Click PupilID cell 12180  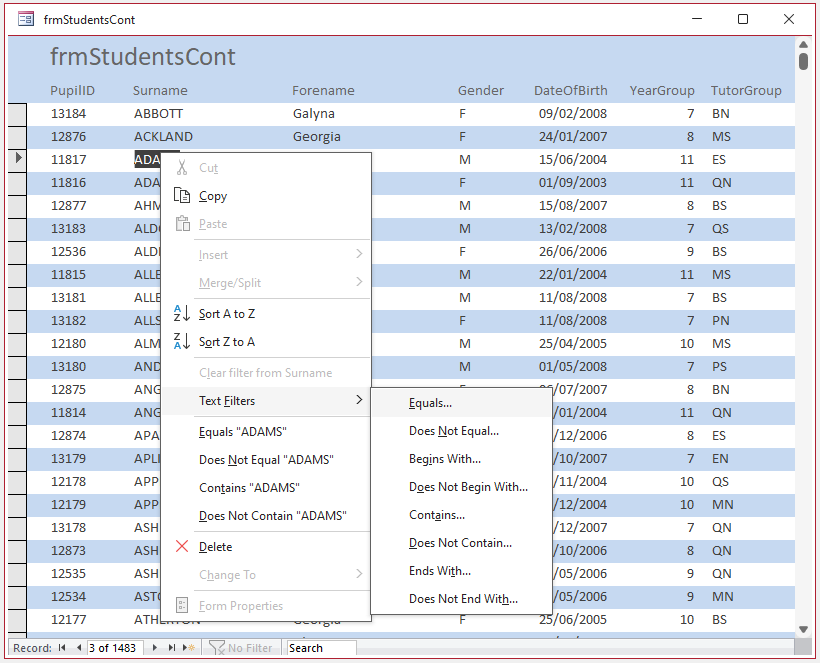point(69,344)
